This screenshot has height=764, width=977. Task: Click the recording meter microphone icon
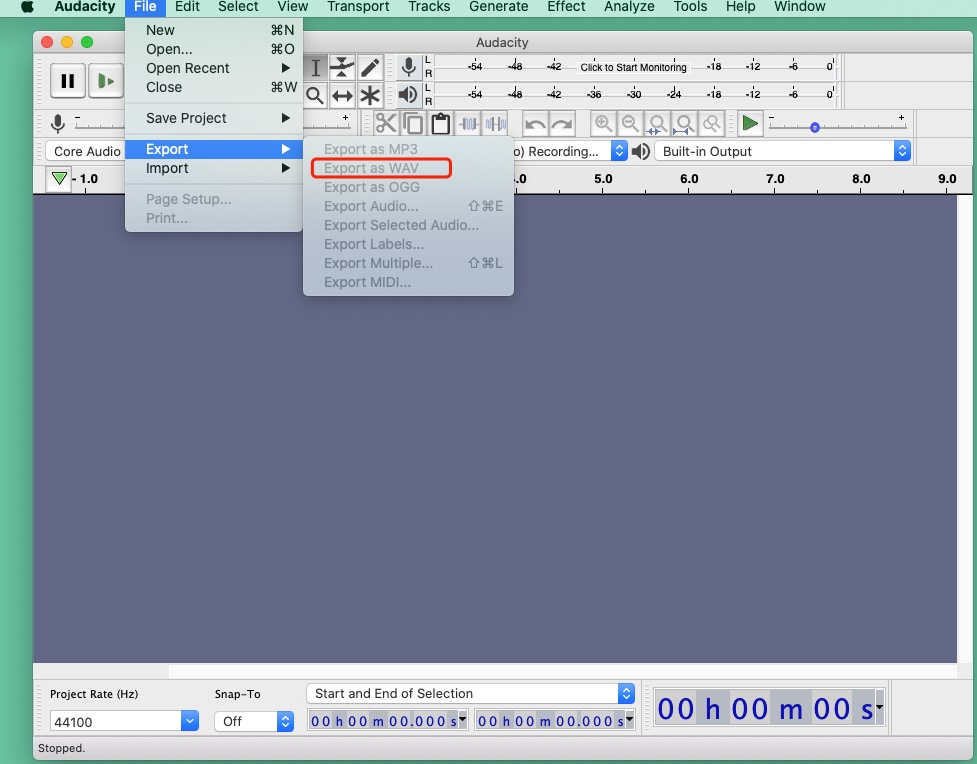(x=408, y=67)
